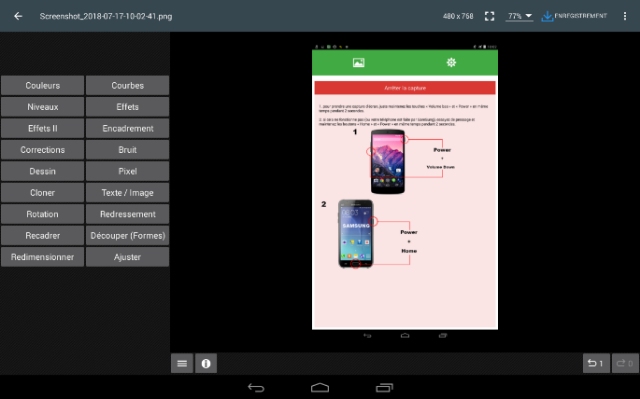
Task: Open the Redimensionner option
Action: 42,257
